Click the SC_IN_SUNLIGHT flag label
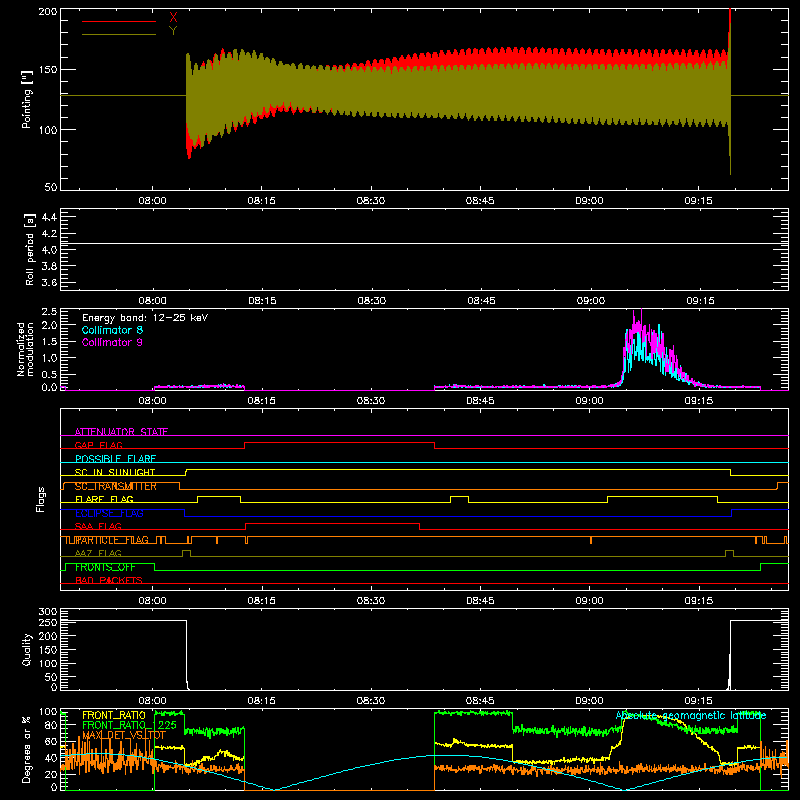The height and width of the screenshot is (800, 800). tap(115, 472)
